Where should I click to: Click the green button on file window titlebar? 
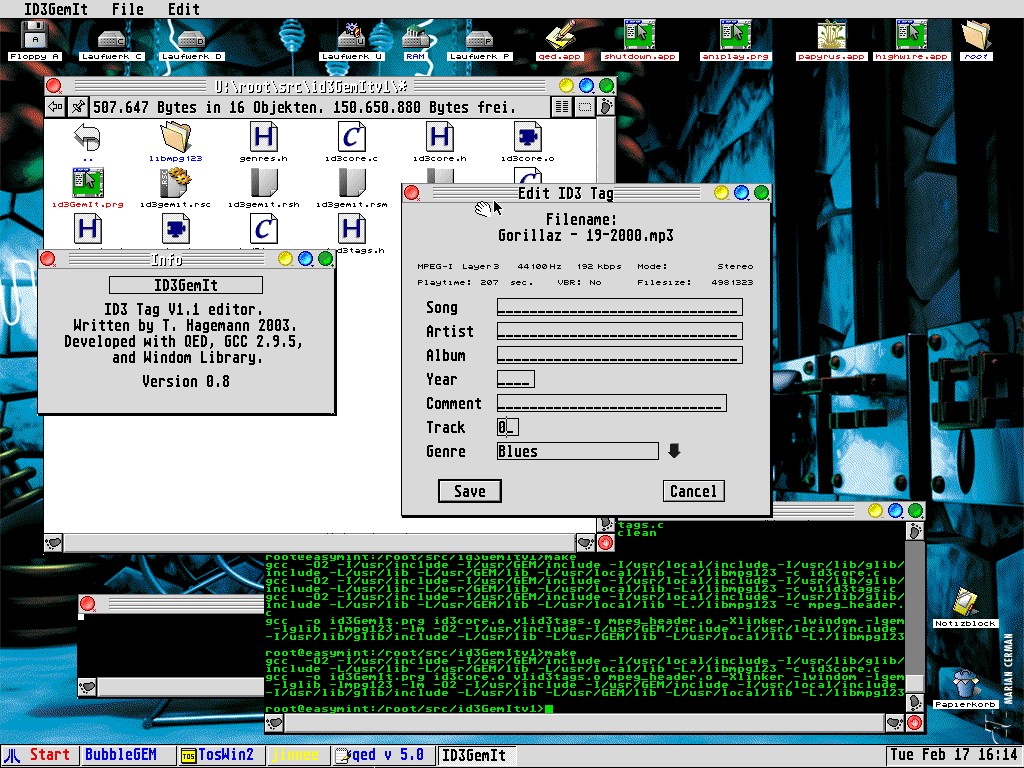pyautogui.click(x=606, y=86)
